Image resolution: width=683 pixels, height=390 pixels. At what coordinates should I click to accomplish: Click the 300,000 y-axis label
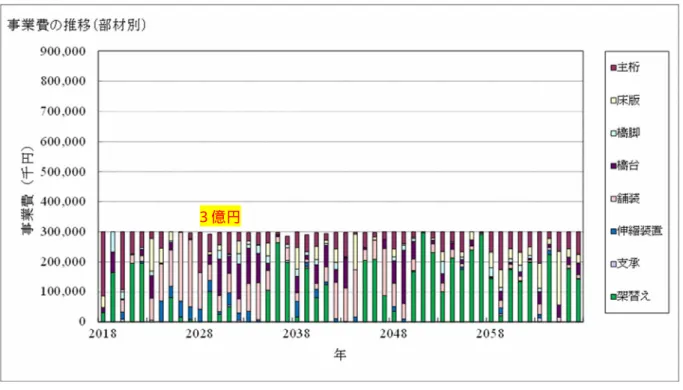point(63,232)
